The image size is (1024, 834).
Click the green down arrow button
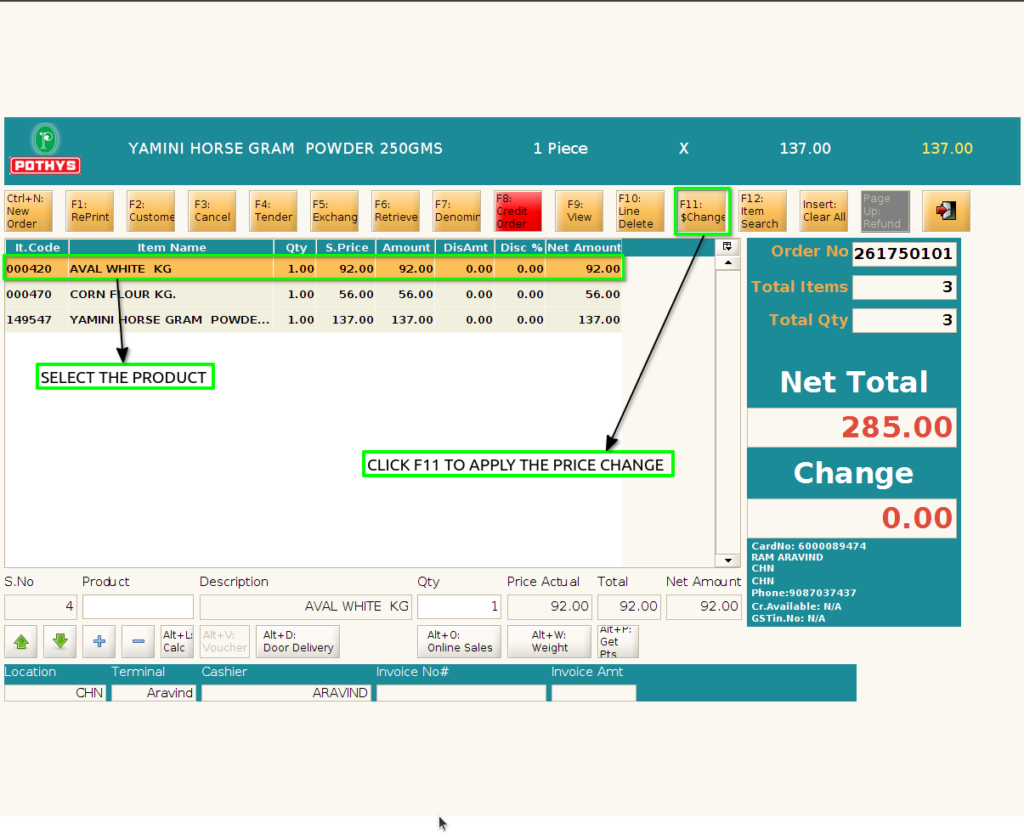pyautogui.click(x=60, y=642)
